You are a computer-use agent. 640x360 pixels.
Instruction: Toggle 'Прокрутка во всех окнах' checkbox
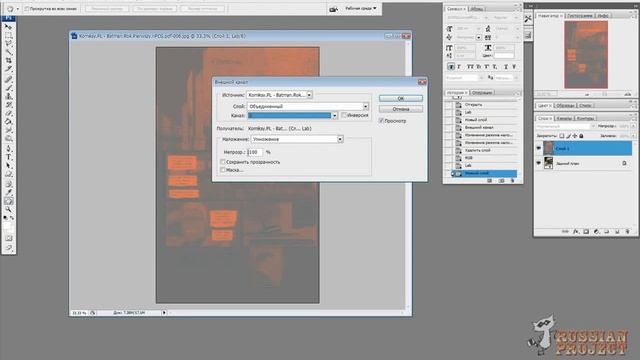point(27,9)
